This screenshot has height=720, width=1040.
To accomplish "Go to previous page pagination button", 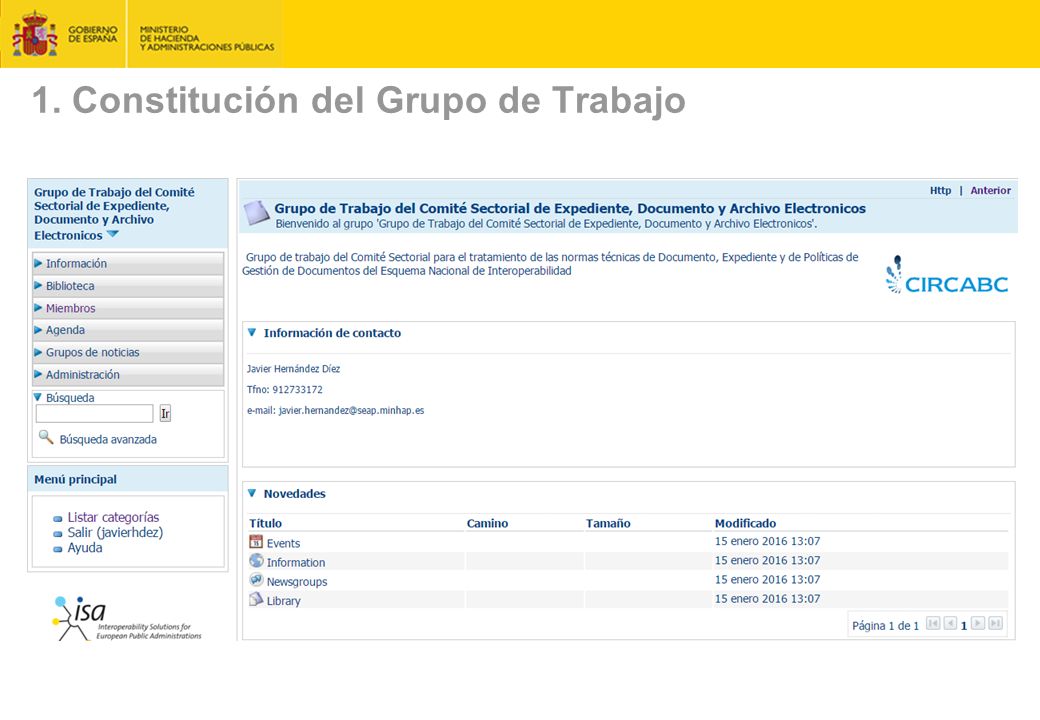I will click(x=950, y=623).
